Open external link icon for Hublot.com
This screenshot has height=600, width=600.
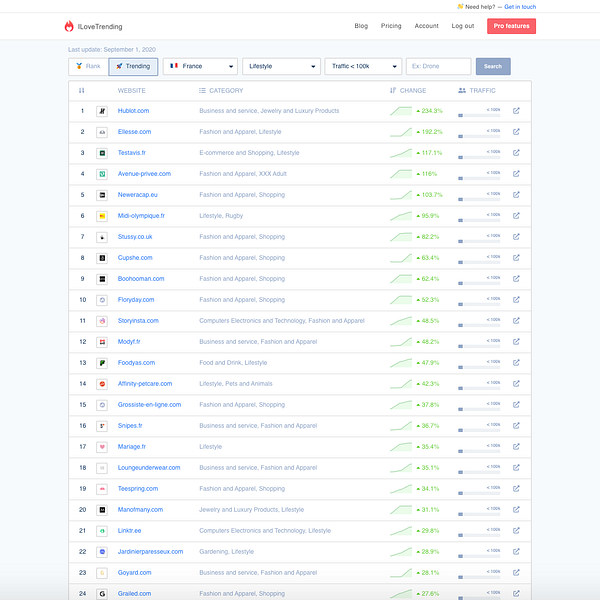click(x=516, y=111)
